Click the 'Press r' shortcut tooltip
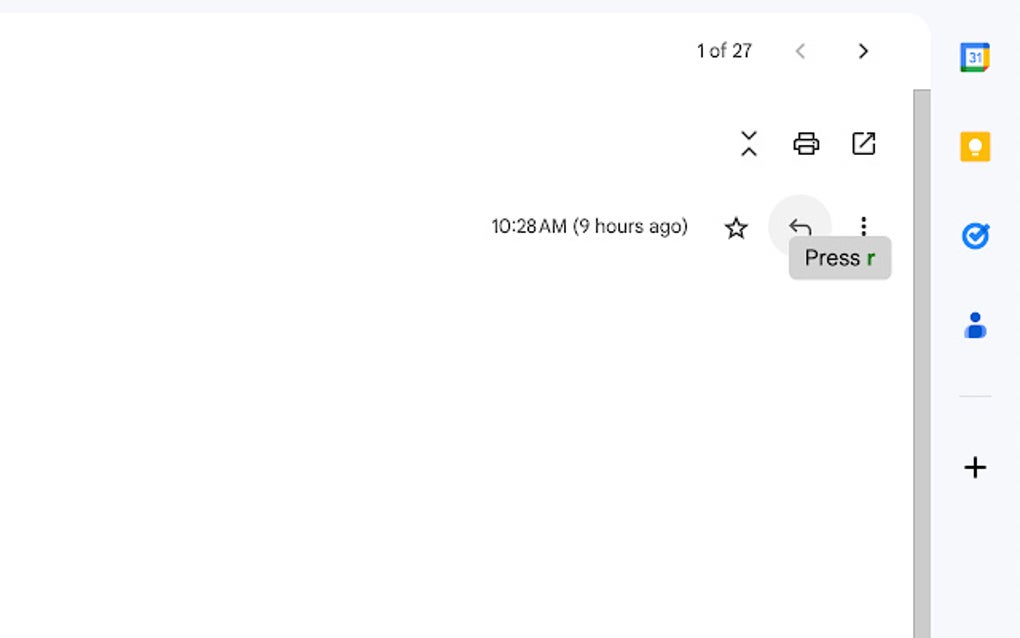The height and width of the screenshot is (638, 1020). tap(839, 257)
